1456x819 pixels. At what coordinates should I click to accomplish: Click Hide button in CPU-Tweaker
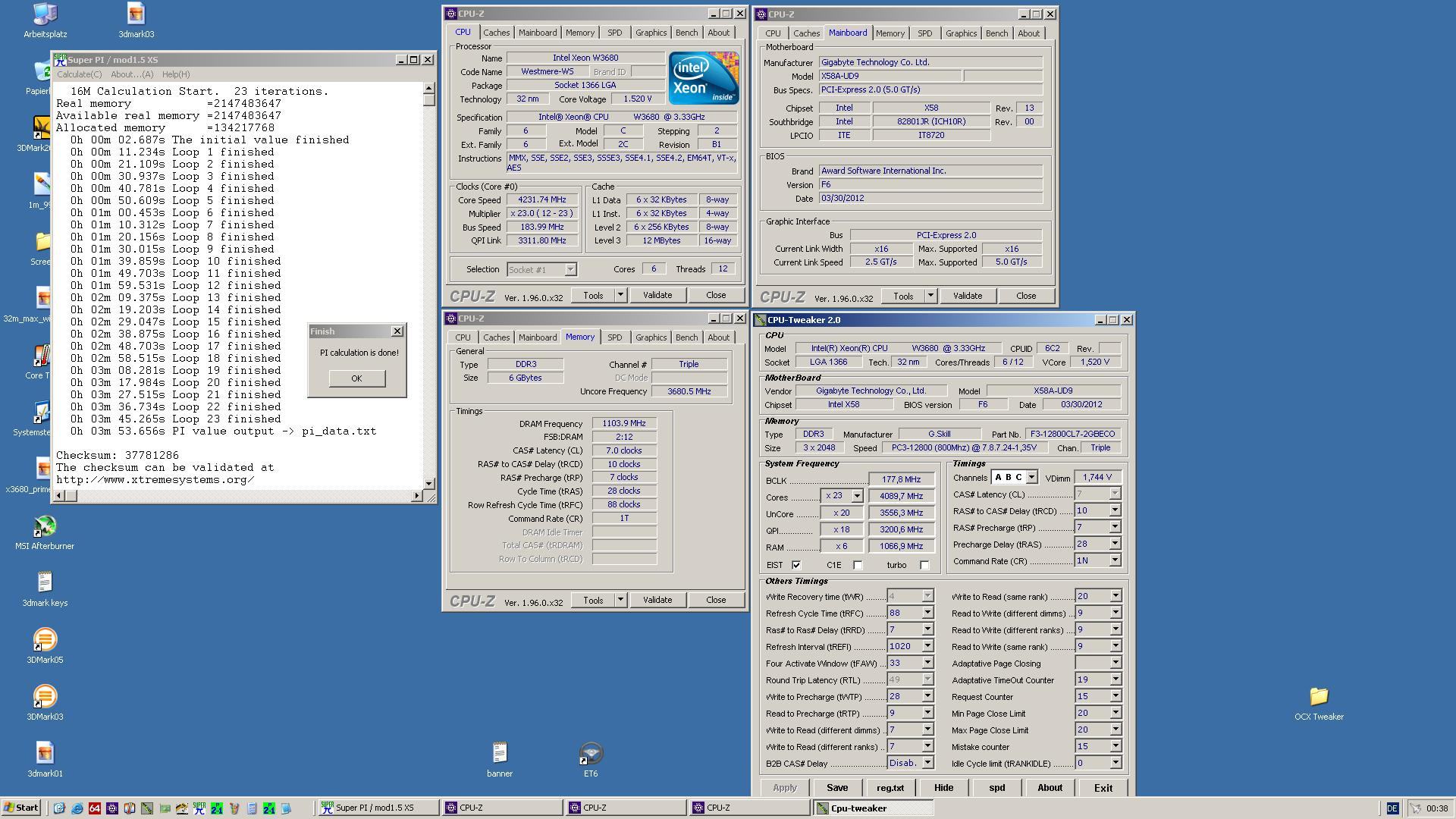pos(943,788)
